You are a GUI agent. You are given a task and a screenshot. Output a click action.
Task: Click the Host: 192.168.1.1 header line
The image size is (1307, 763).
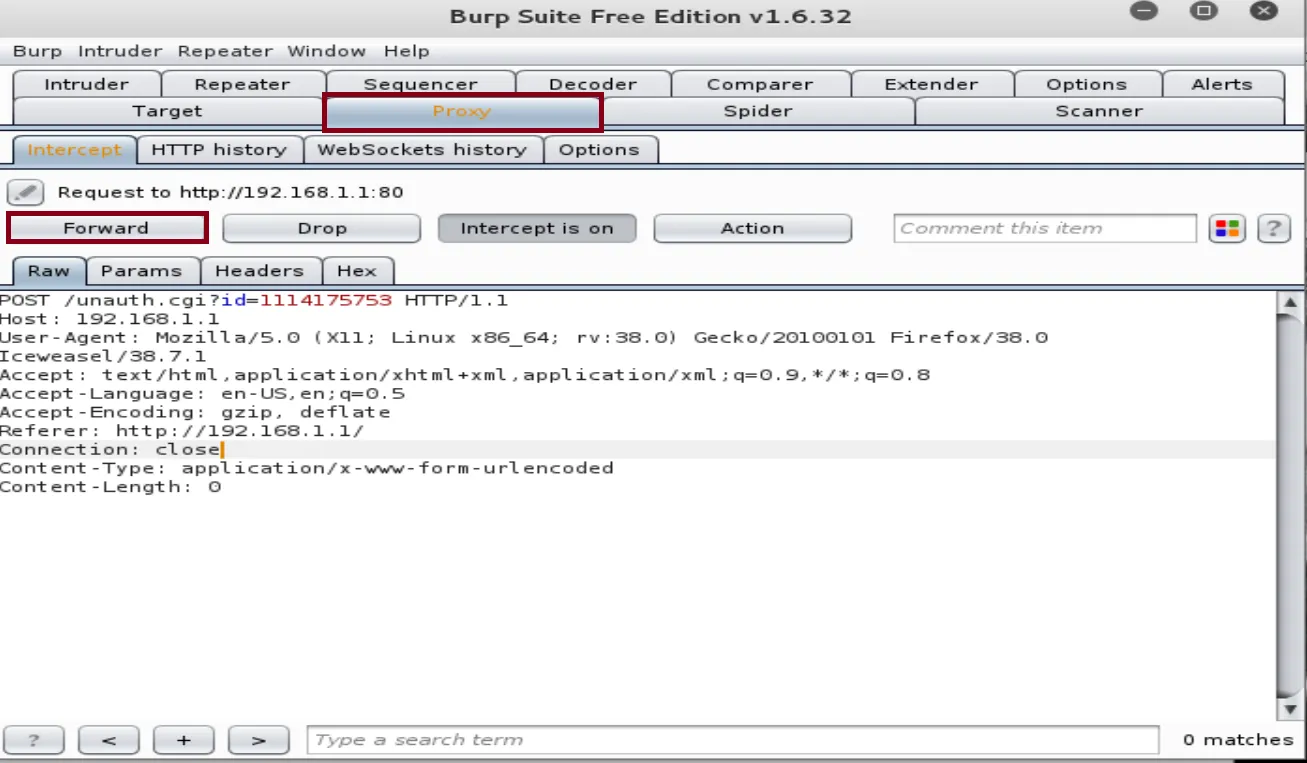(109, 319)
